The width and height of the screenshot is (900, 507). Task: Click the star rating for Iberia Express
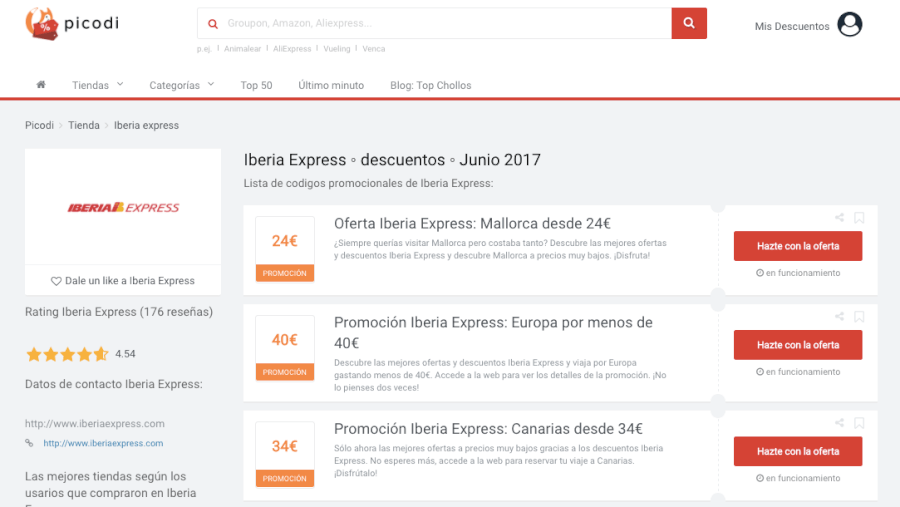67,354
